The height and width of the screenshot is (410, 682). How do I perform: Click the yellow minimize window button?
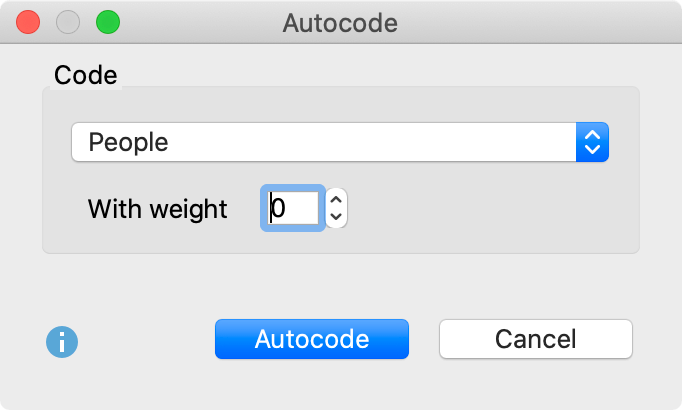coord(68,21)
